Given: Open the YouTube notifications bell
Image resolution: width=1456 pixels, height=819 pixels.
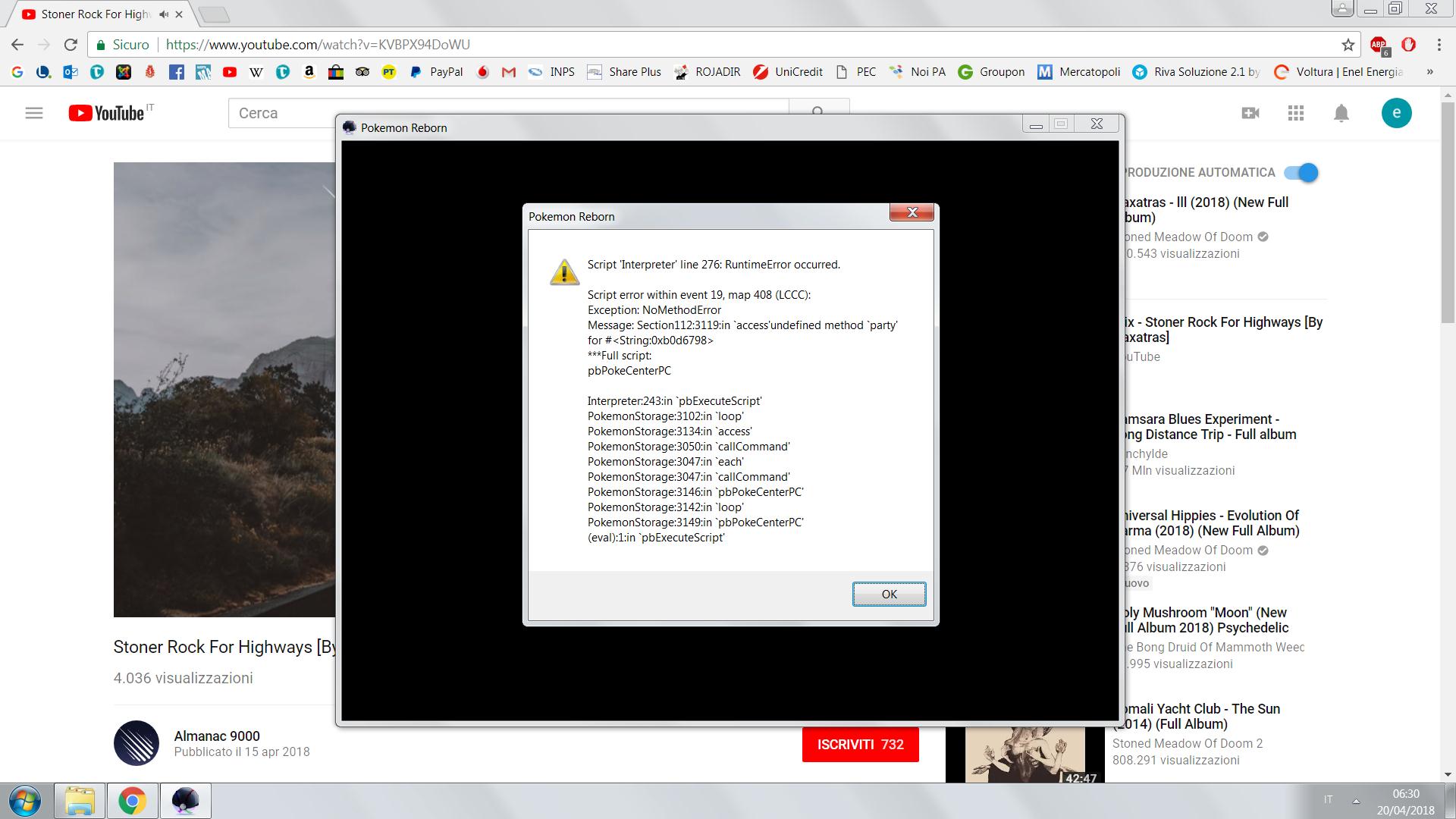Looking at the screenshot, I should click(x=1341, y=113).
